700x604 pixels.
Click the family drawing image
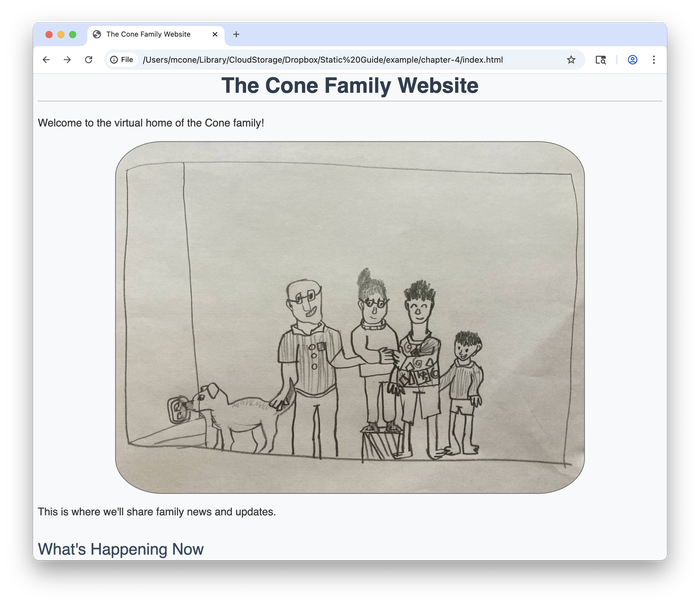350,317
